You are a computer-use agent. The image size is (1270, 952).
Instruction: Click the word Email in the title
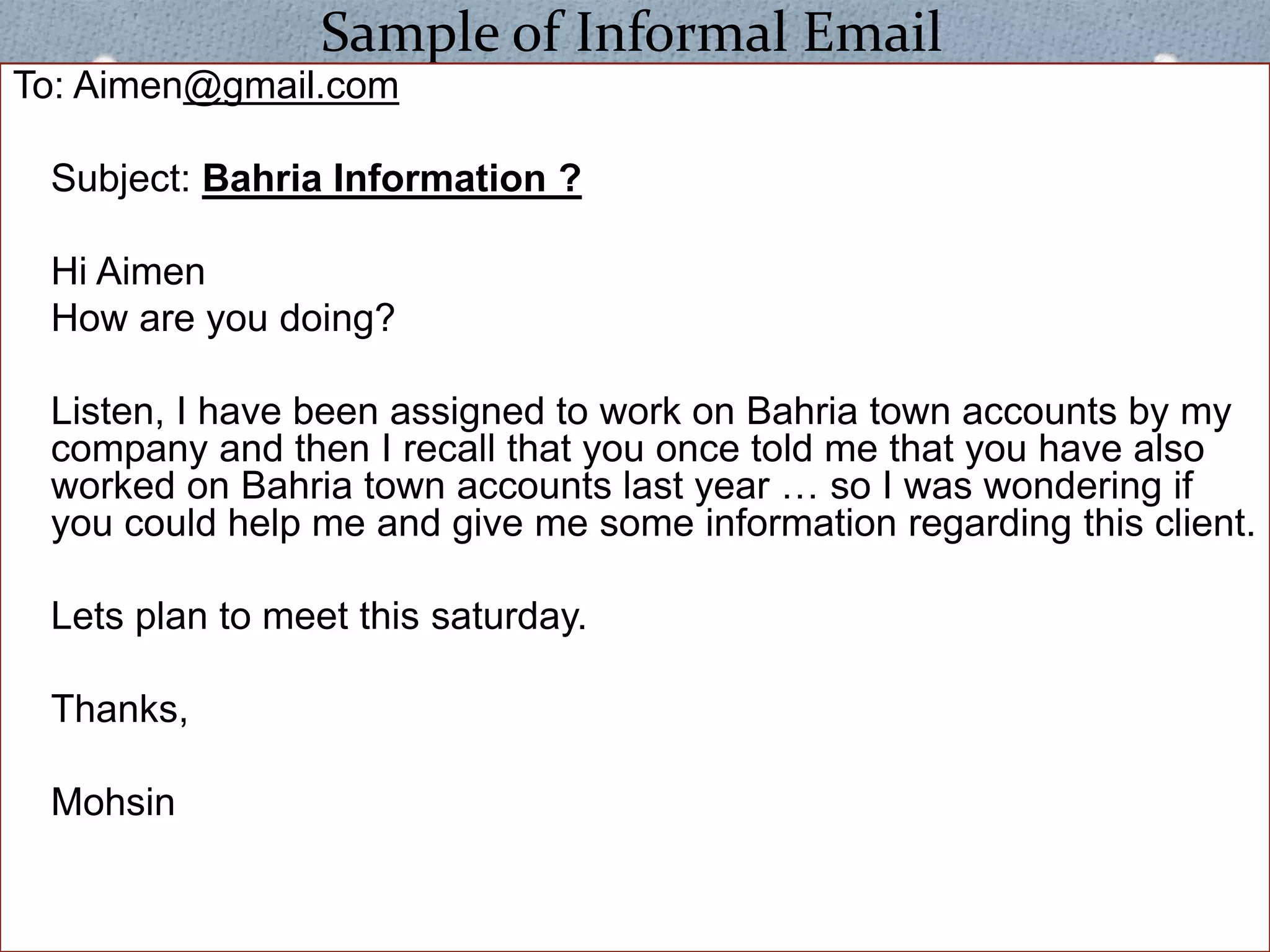coord(873,32)
